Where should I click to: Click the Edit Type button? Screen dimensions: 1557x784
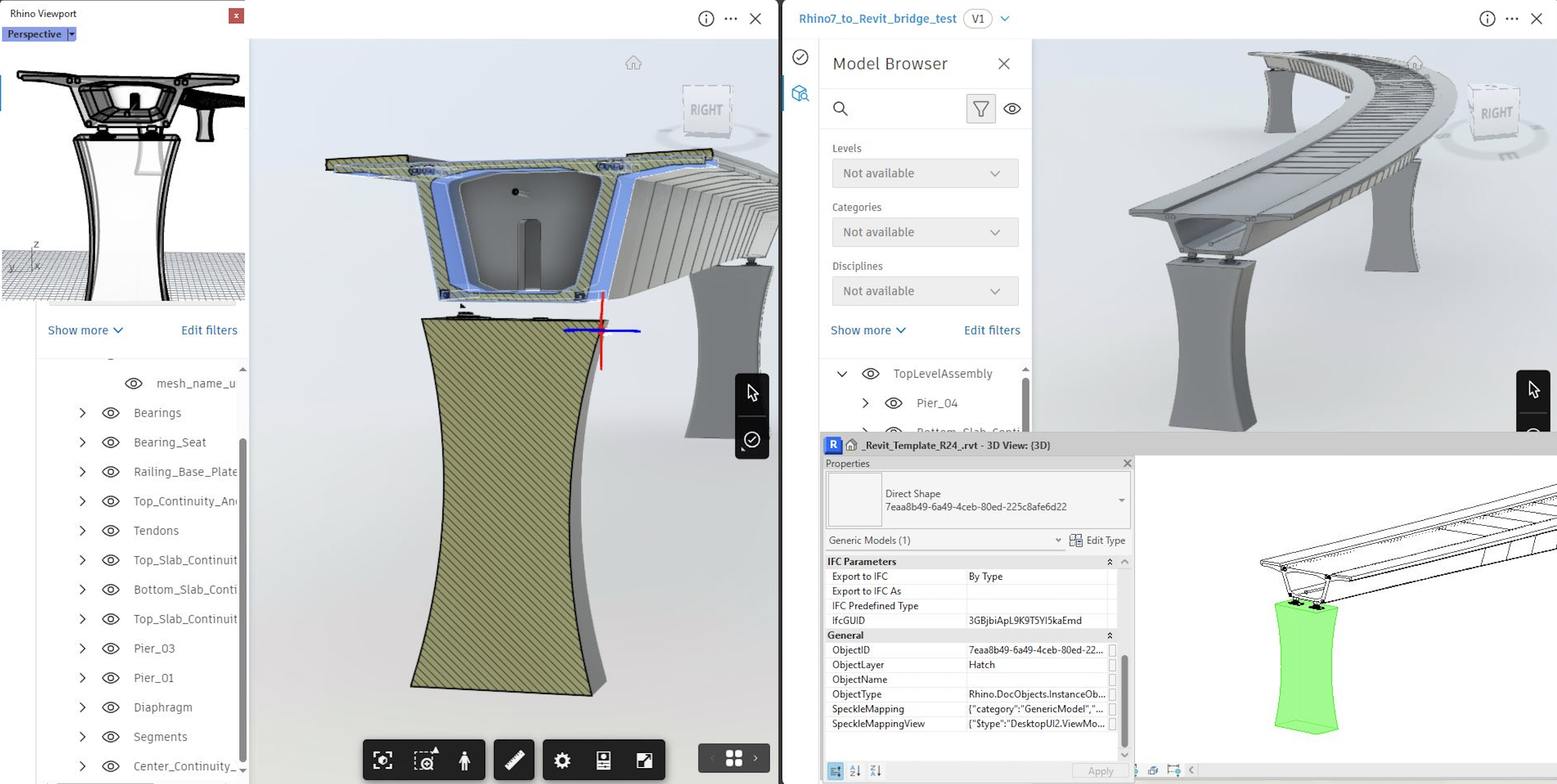click(x=1097, y=540)
